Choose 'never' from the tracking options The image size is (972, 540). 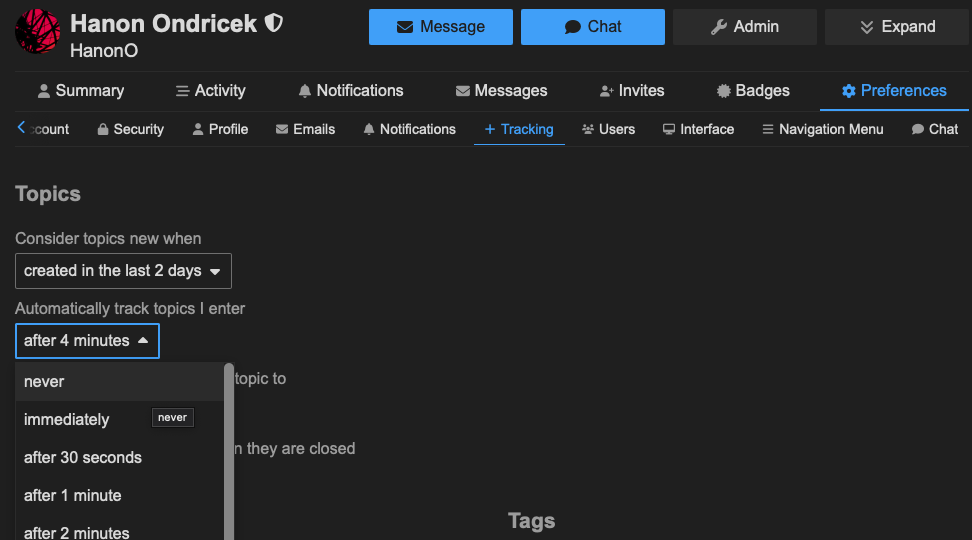click(x=44, y=382)
